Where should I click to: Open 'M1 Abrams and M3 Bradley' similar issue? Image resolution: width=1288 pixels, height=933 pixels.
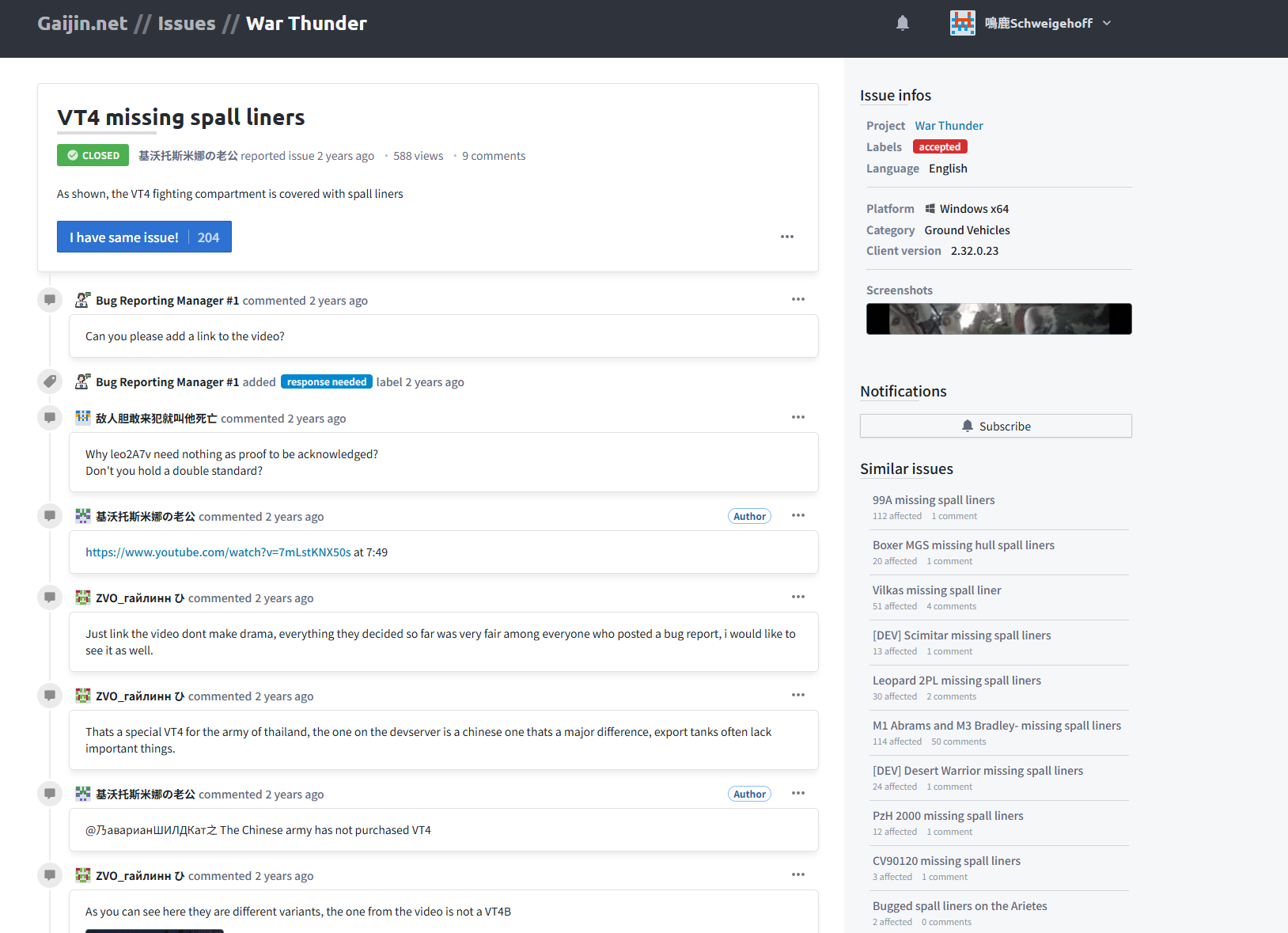pos(996,726)
